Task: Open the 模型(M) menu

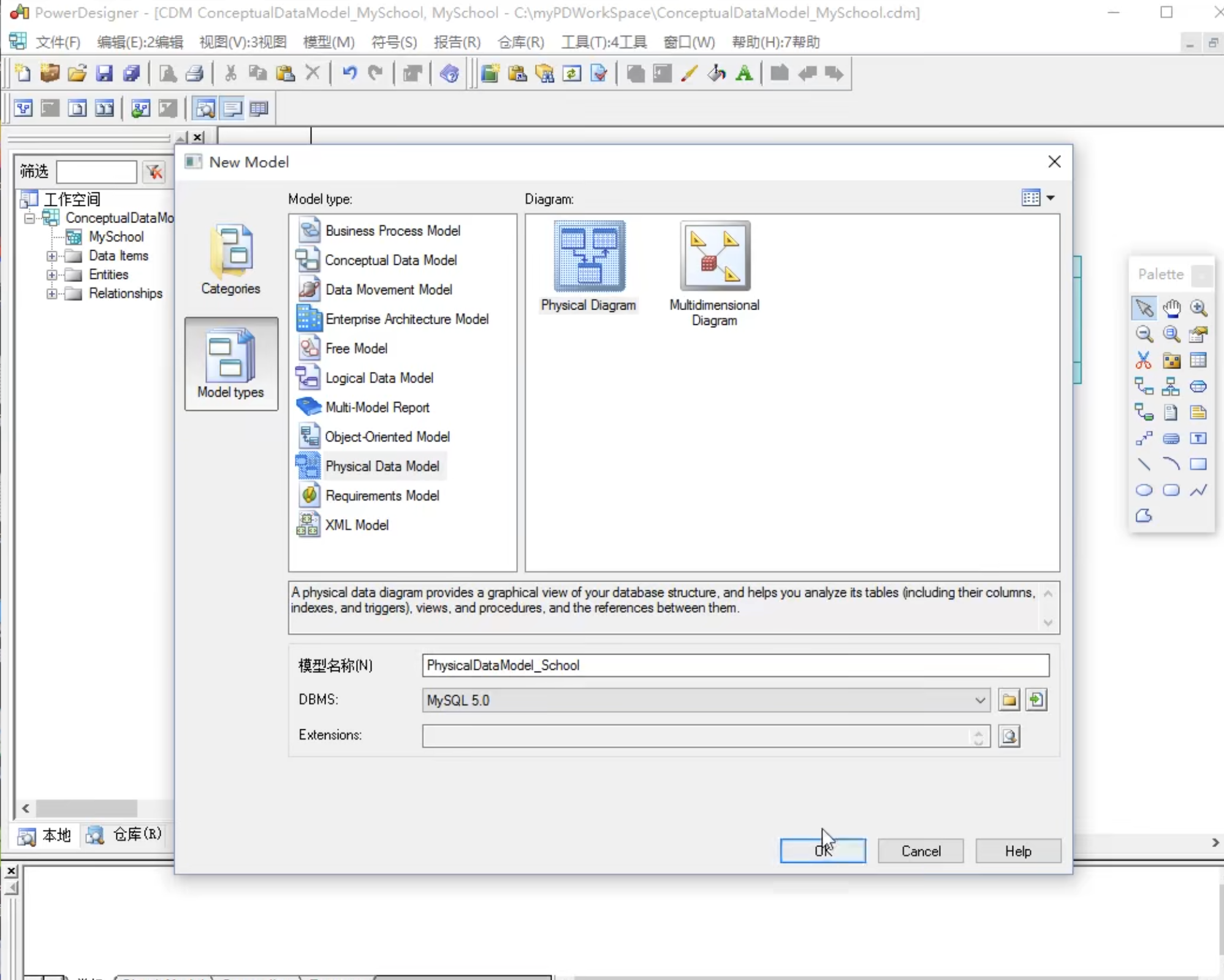Action: (329, 42)
